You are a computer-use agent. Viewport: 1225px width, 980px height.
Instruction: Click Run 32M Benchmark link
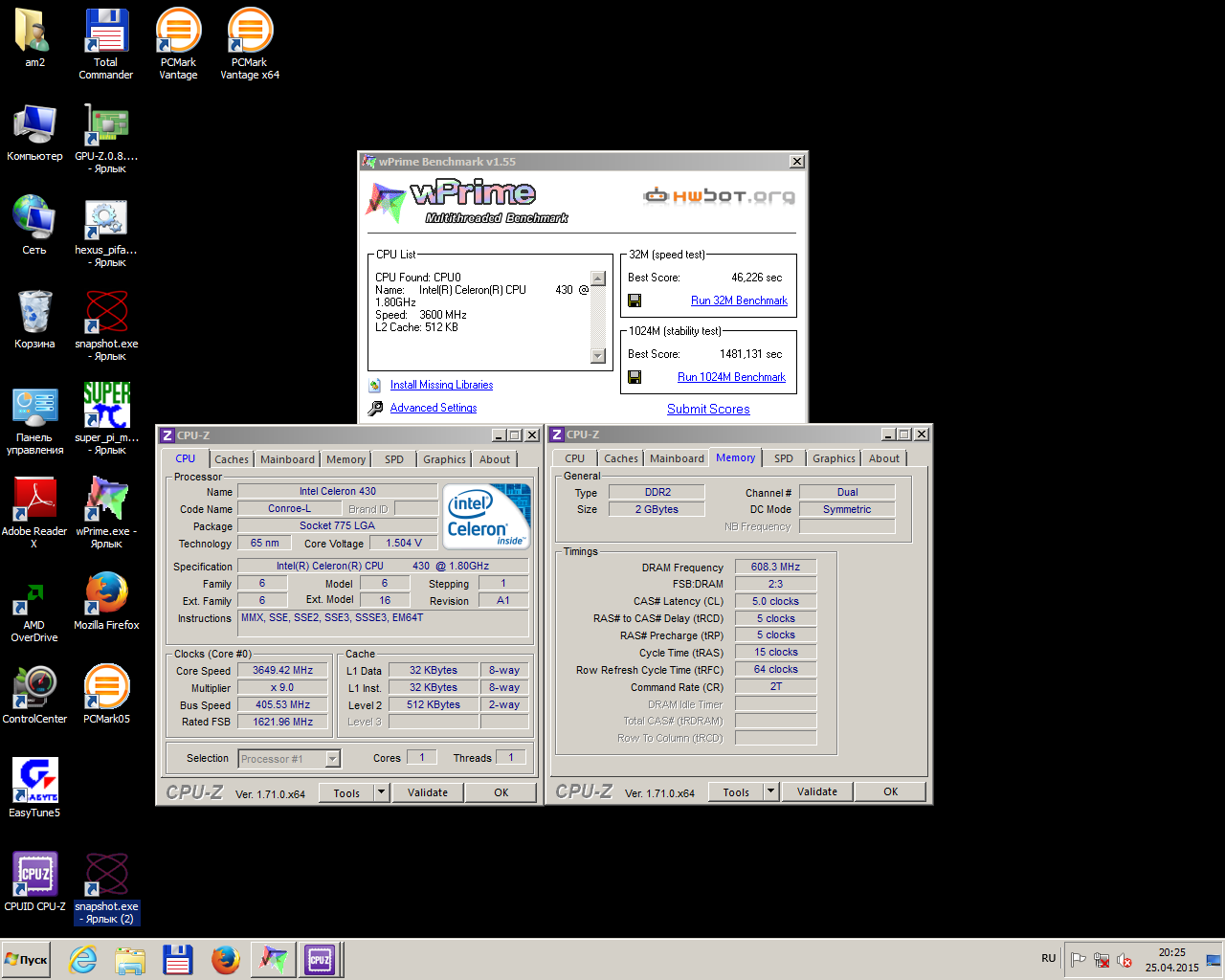click(739, 301)
